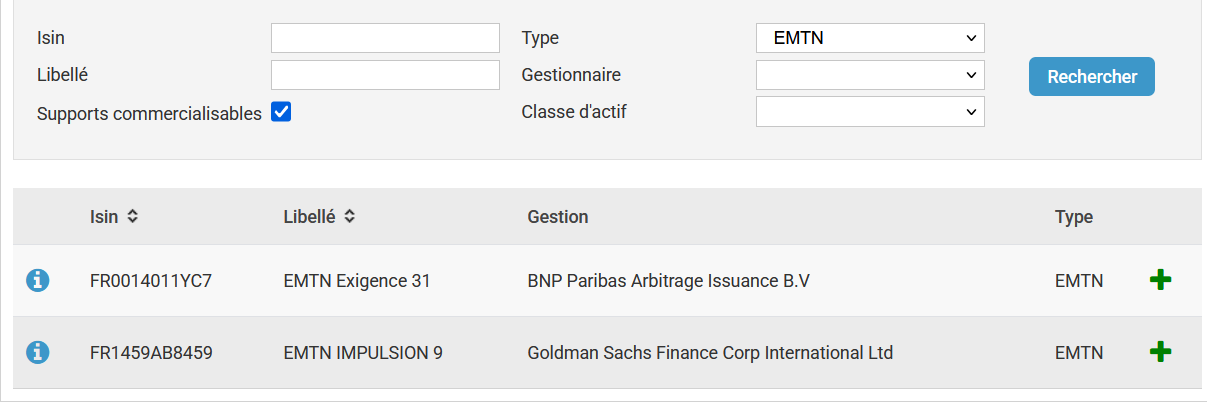Click the EMTN Exigence 31 label
Screen dimensions: 1207x413
[x=357, y=281]
